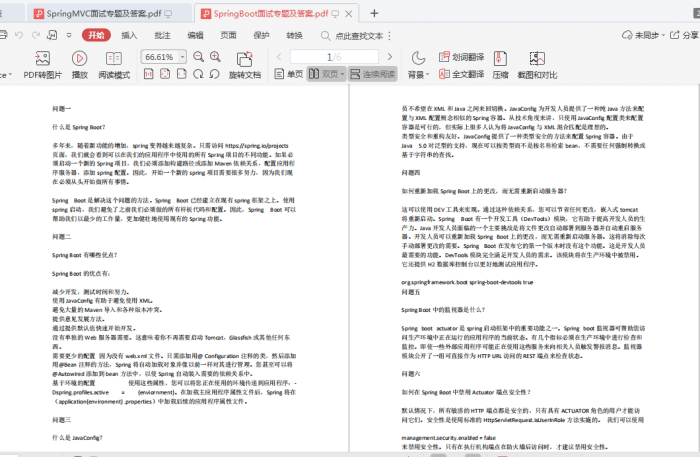Click 问题二 heading text

pos(61,237)
